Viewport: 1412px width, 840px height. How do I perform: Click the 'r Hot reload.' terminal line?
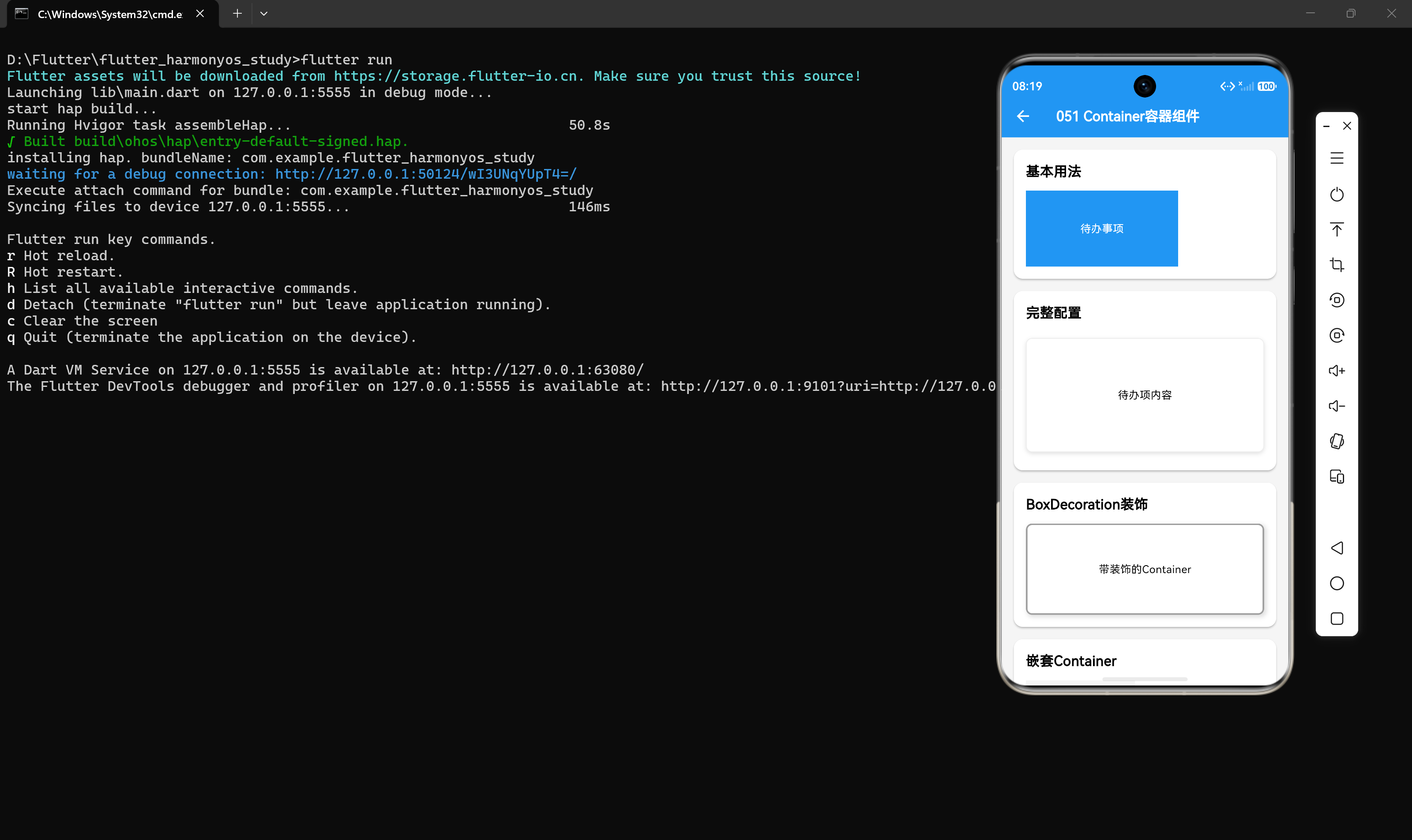(61, 255)
